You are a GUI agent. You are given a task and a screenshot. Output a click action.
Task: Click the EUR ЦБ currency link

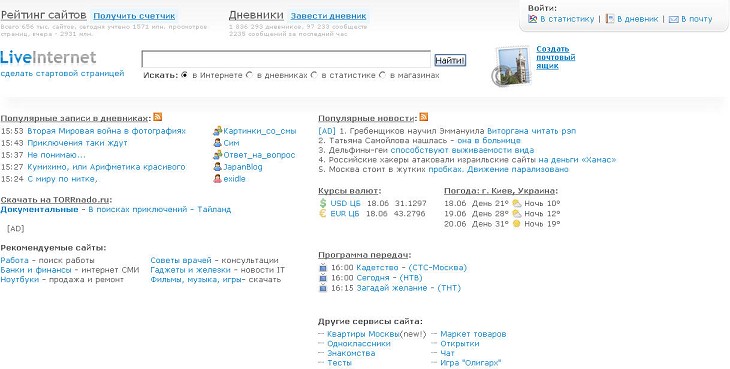pyautogui.click(x=345, y=214)
